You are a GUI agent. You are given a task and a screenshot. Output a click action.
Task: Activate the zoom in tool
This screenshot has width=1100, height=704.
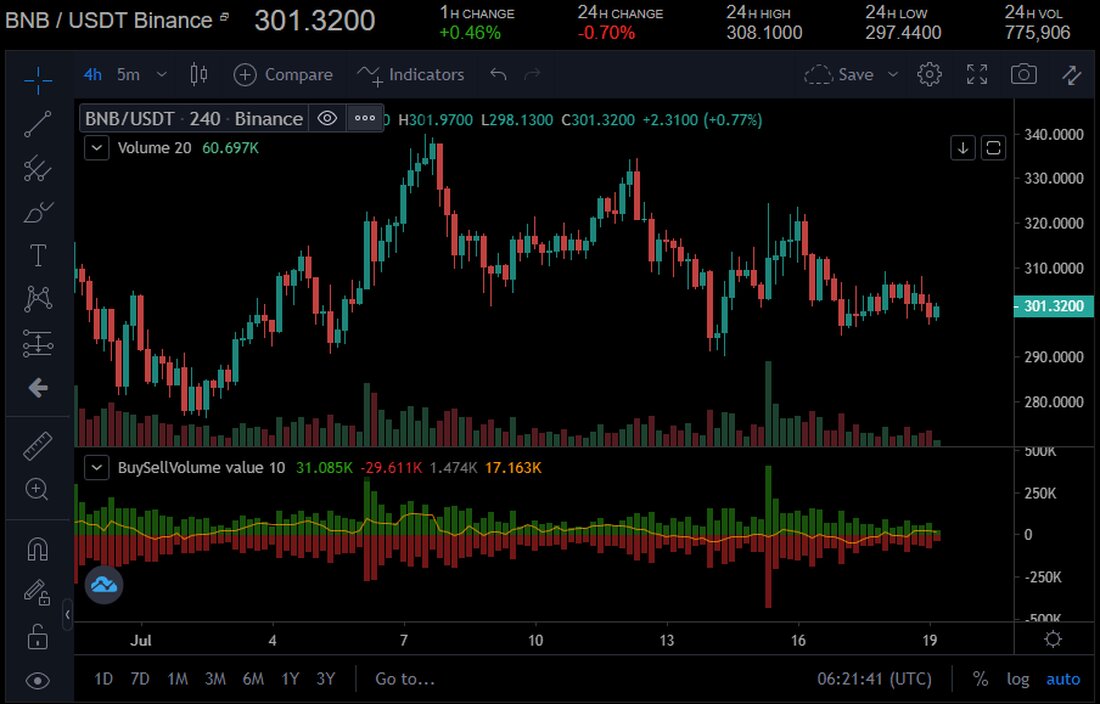(38, 489)
